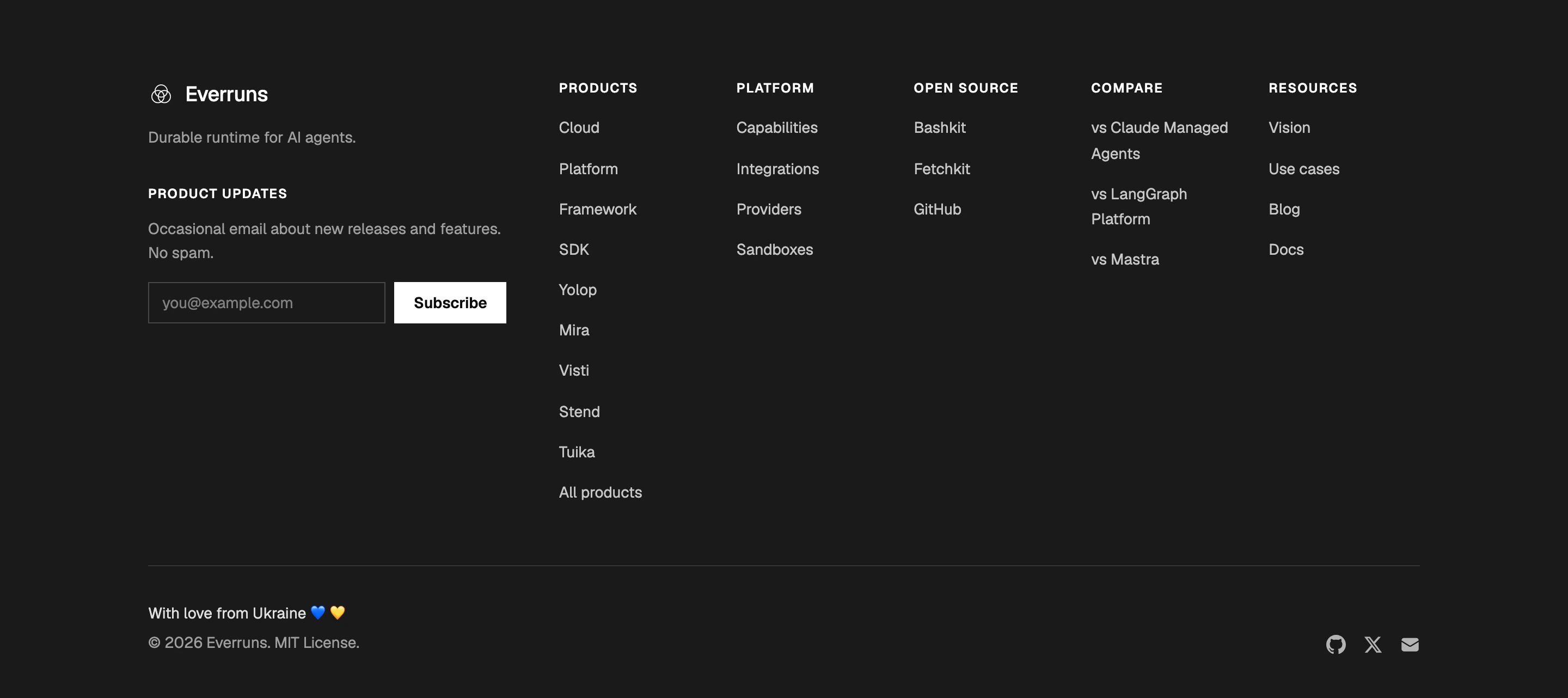Go to the Framework link

(x=597, y=209)
